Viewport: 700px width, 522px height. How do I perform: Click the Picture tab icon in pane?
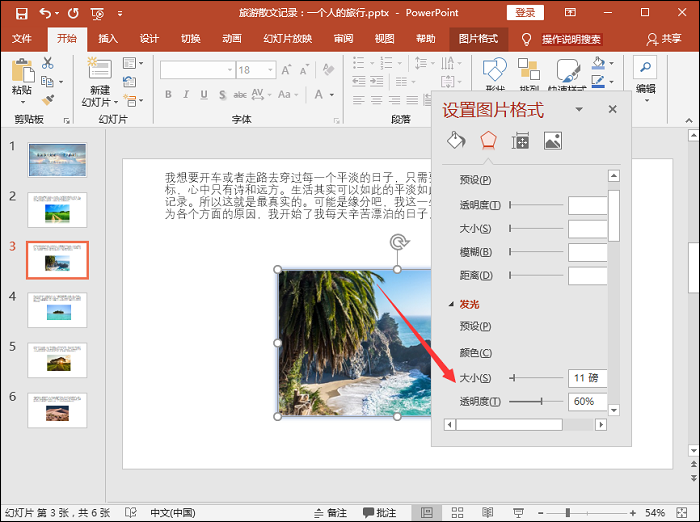(x=552, y=141)
